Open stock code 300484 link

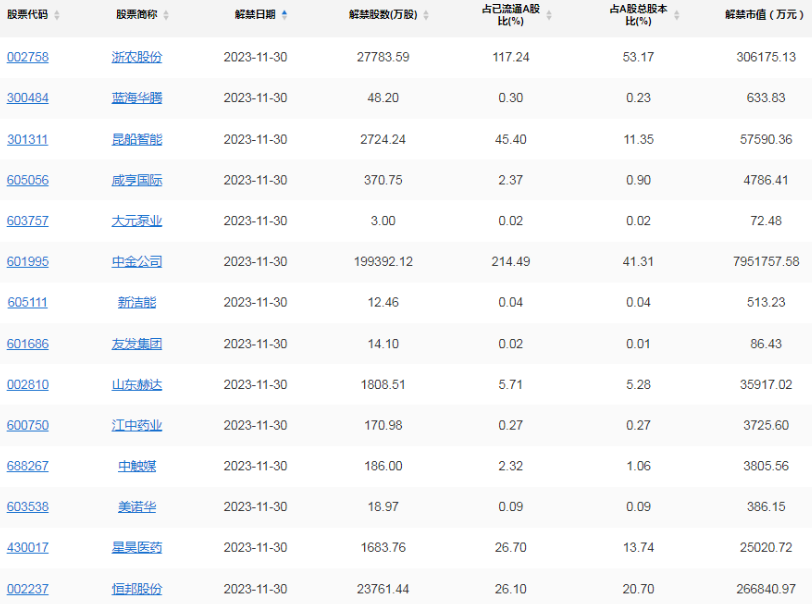point(28,98)
